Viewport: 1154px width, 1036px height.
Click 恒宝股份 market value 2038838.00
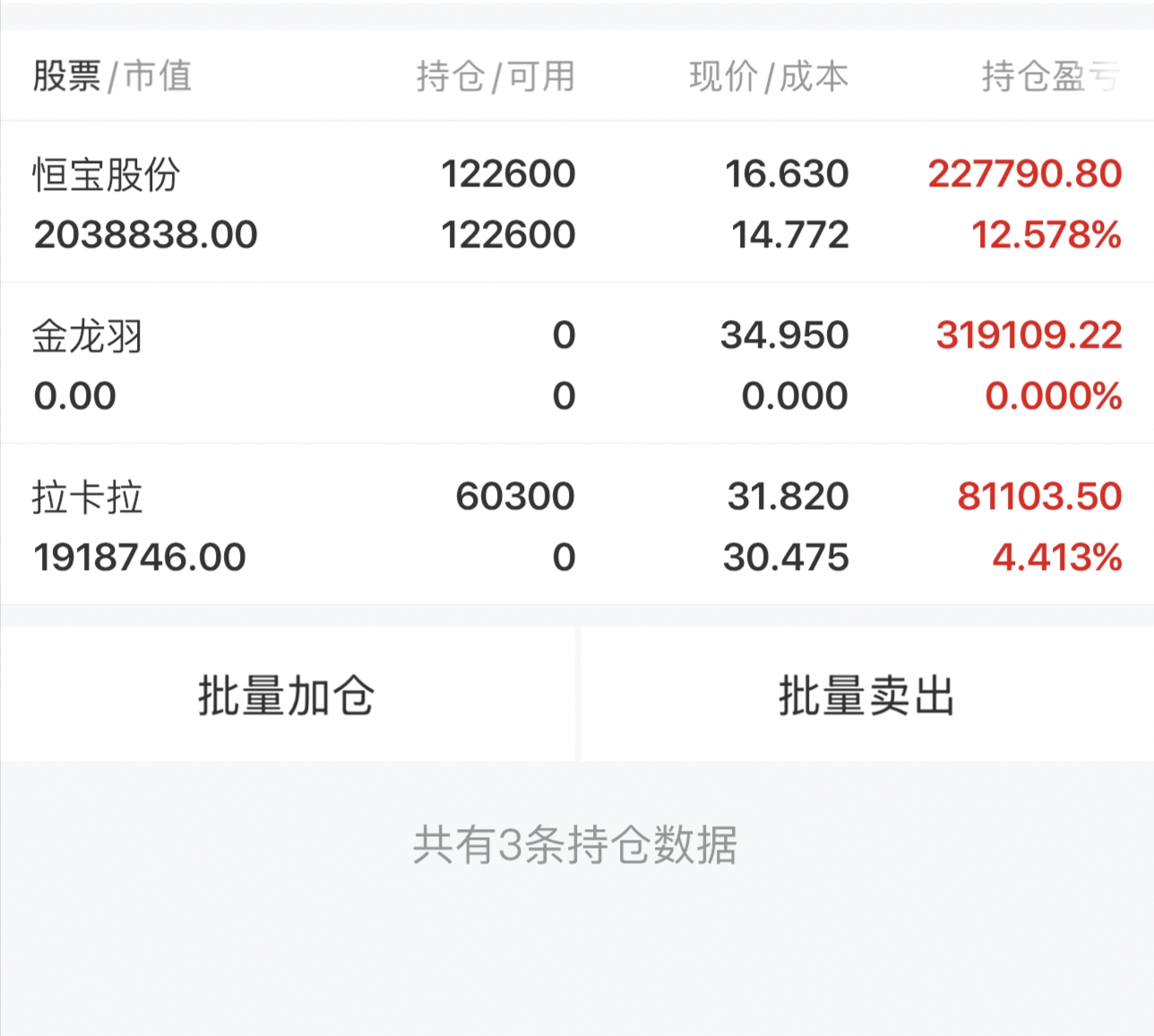(145, 235)
